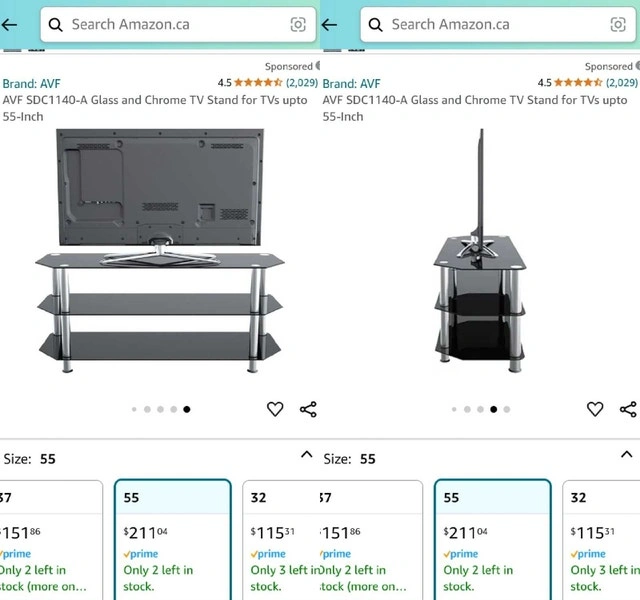
Task: Open Brand: AVF link on left screen
Action: [x=32, y=84]
